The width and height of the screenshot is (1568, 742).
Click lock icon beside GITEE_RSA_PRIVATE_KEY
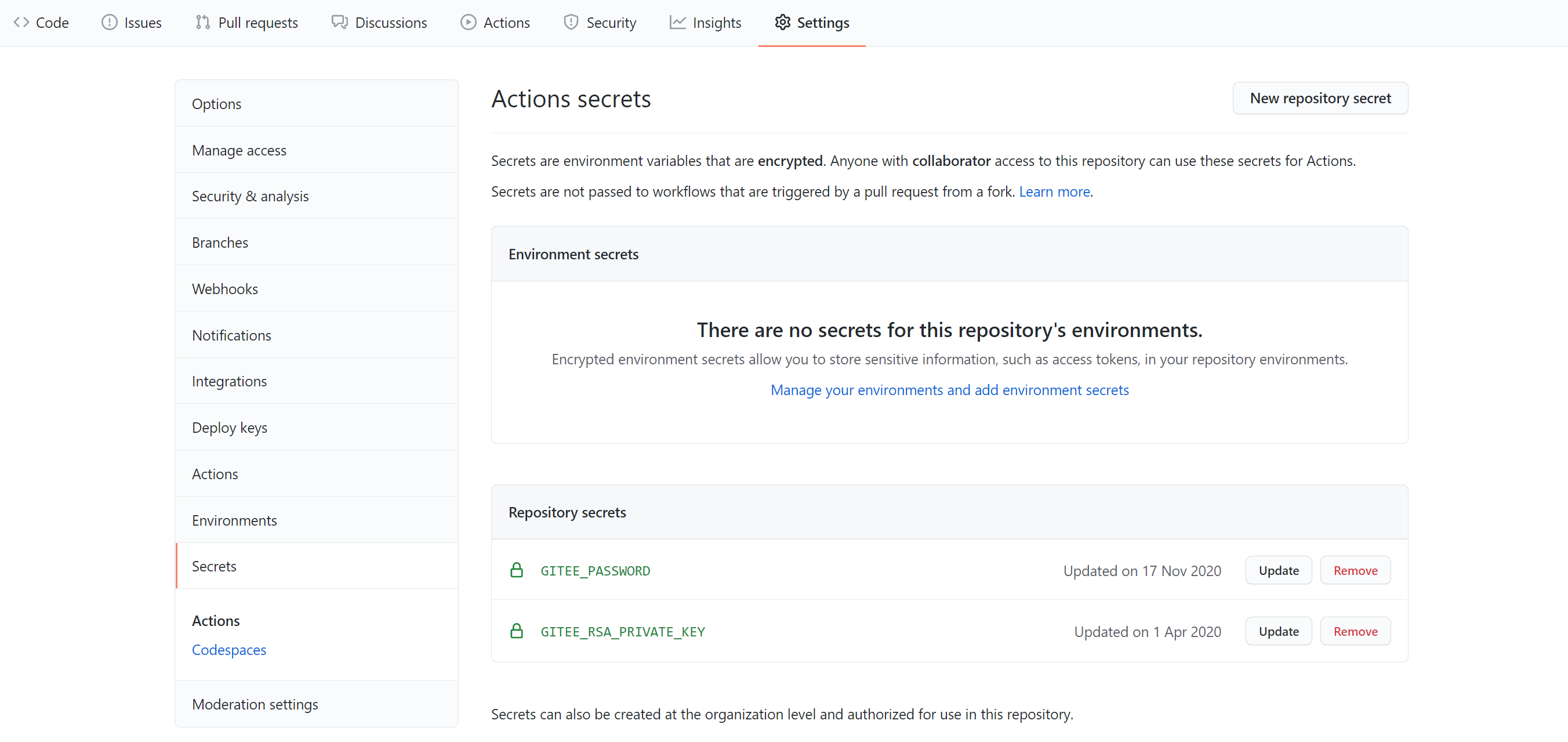(516, 631)
